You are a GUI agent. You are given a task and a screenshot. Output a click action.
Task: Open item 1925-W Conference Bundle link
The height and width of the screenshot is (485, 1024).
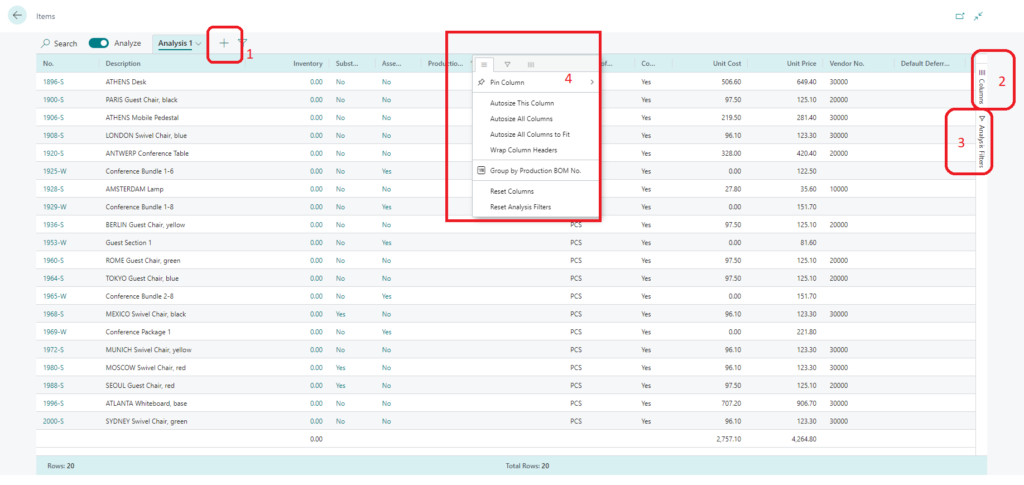(x=54, y=171)
